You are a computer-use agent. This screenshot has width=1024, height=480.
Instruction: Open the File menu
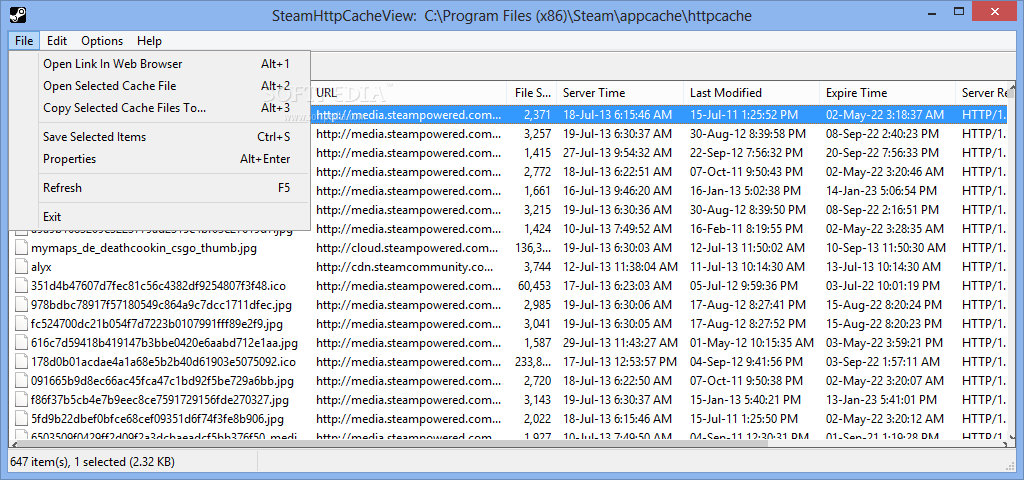pos(24,40)
